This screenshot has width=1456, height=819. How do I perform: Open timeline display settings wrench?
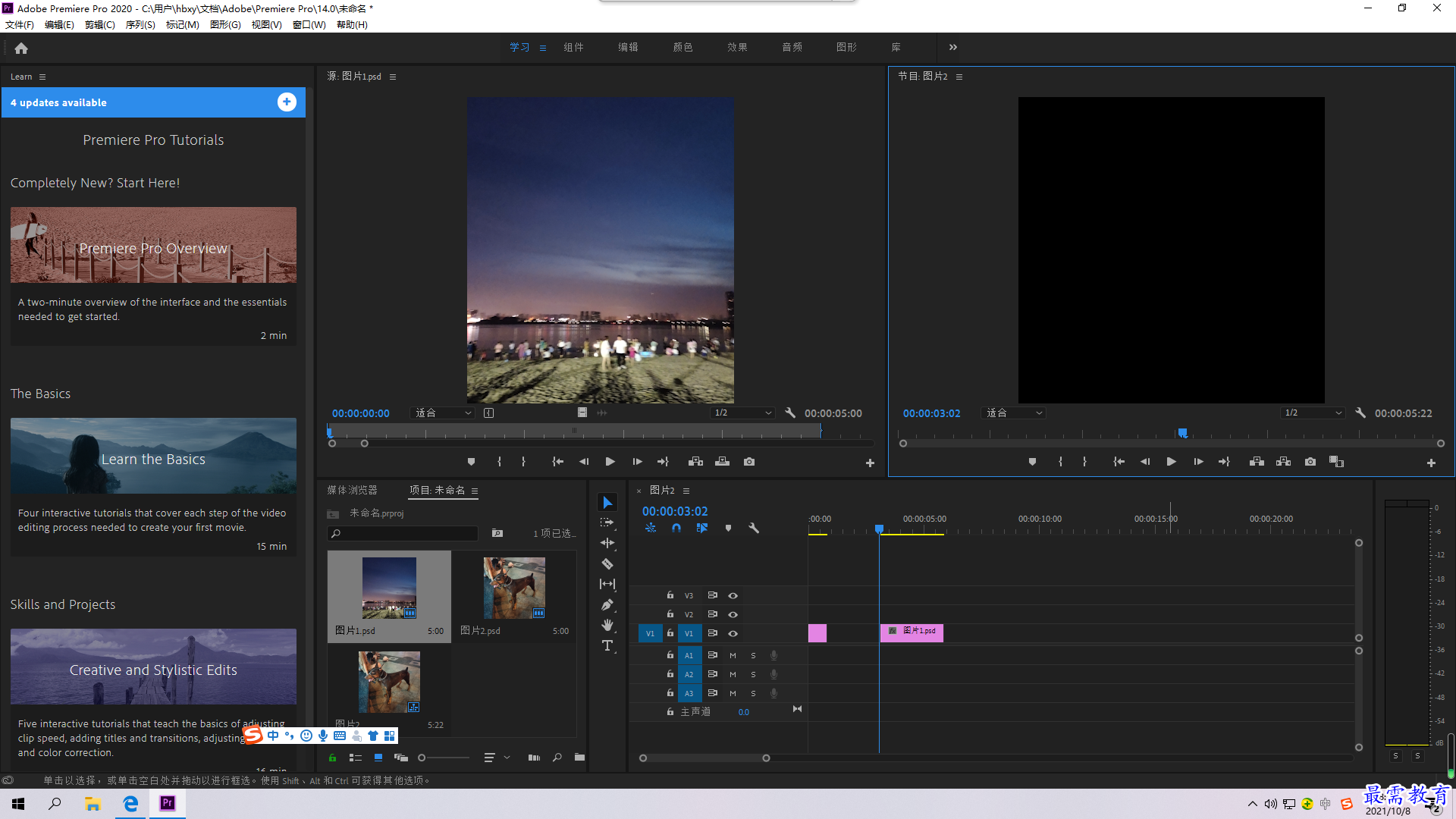(754, 528)
